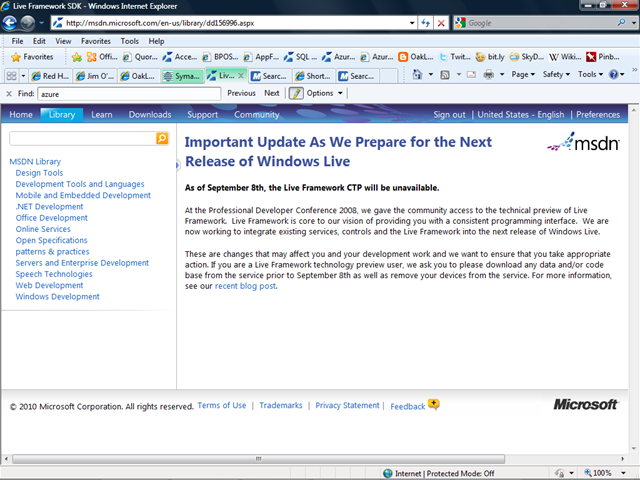Open the AppF... favorites bar shortcut
The image size is (640, 480).
pos(261,57)
